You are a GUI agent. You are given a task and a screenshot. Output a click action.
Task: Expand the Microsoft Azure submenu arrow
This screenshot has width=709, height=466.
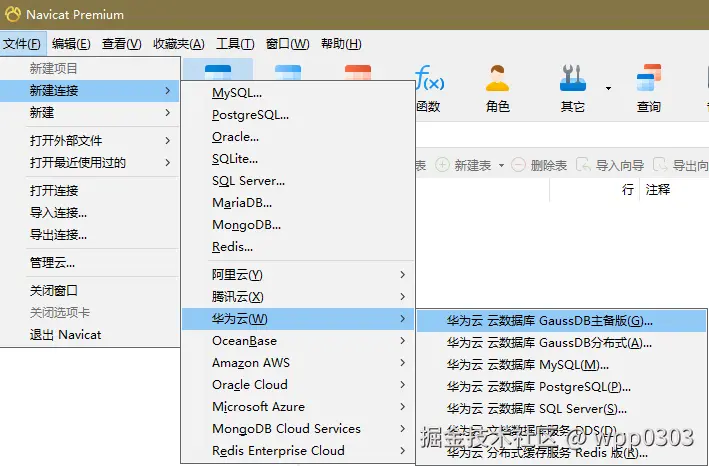click(x=402, y=406)
